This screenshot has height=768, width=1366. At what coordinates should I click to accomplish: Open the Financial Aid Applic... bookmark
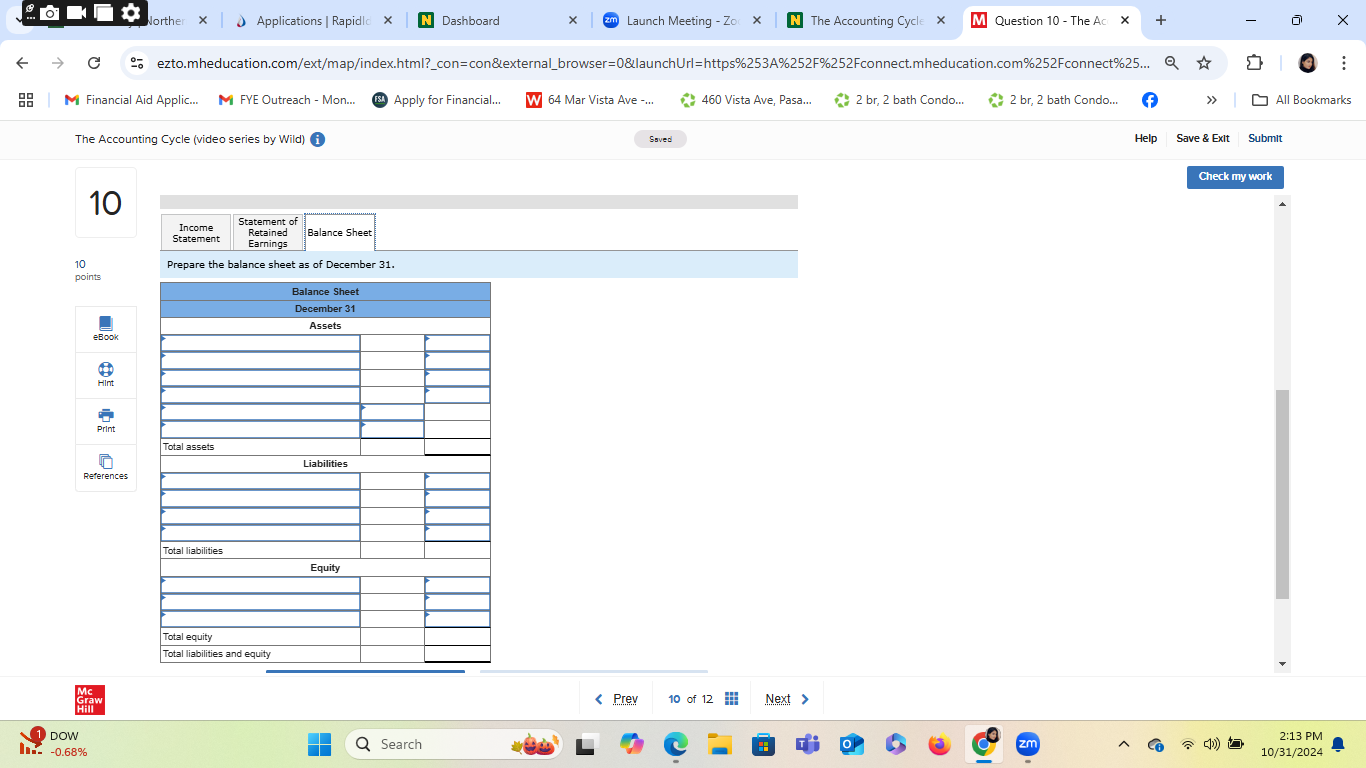(x=131, y=100)
